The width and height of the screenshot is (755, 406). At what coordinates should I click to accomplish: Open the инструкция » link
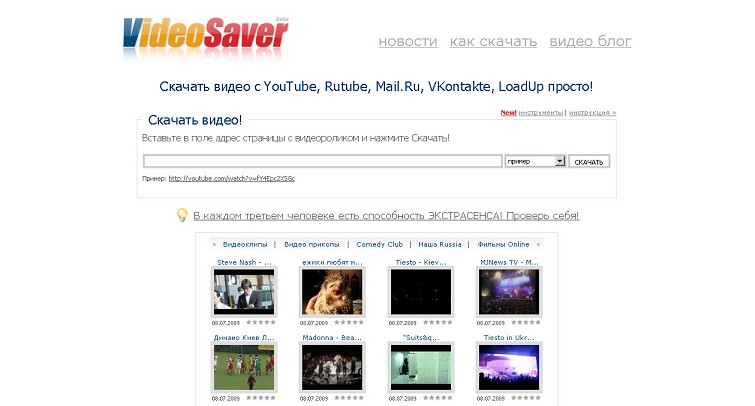point(592,113)
